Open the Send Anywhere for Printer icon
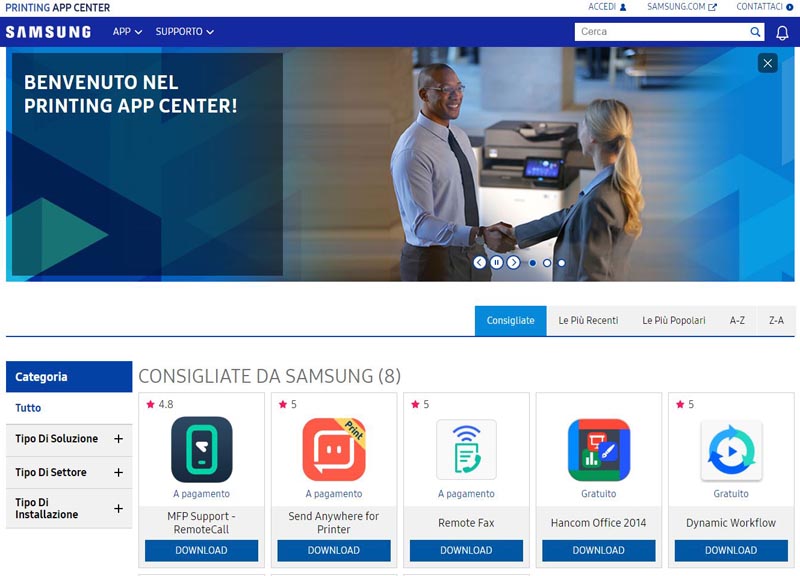 pos(334,449)
